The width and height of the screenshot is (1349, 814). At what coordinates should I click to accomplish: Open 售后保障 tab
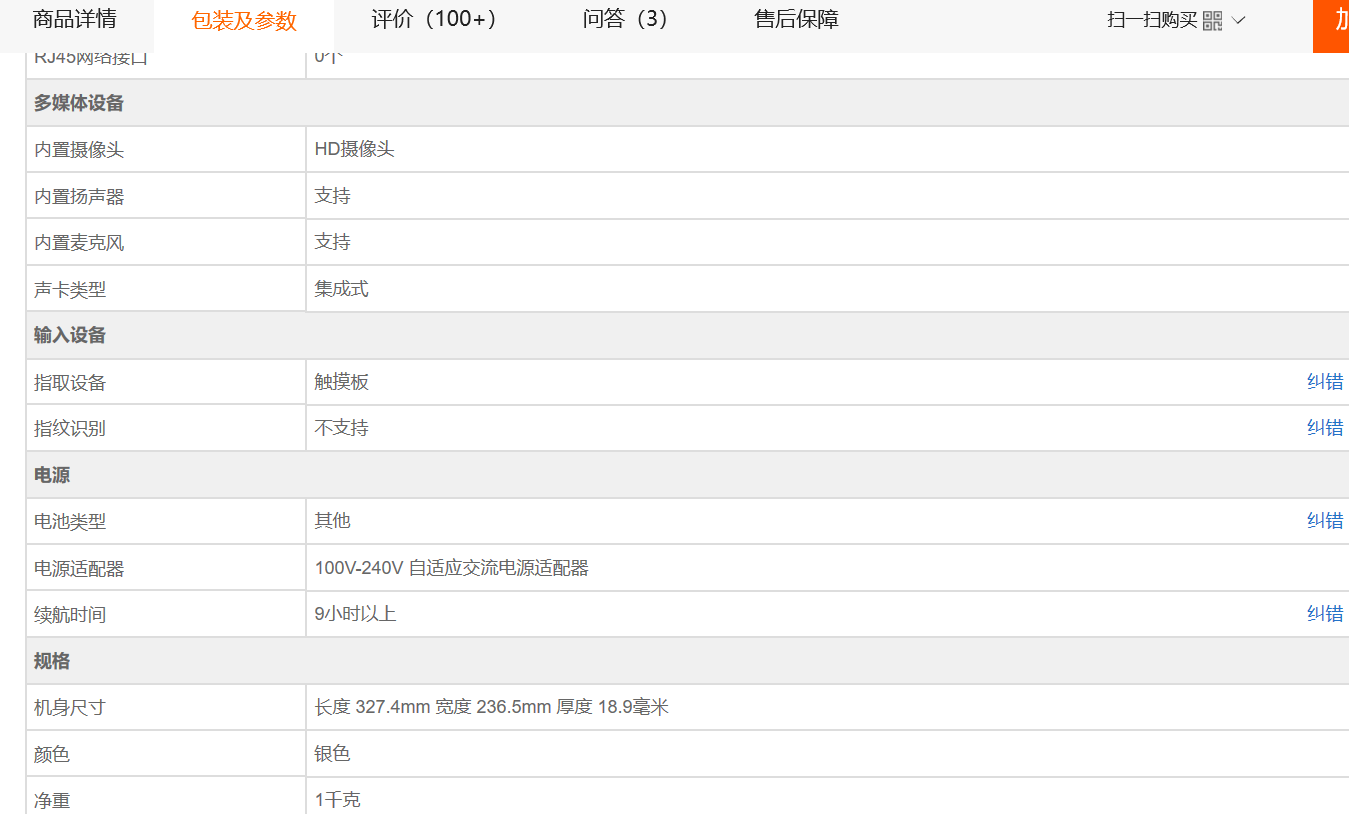[x=796, y=19]
